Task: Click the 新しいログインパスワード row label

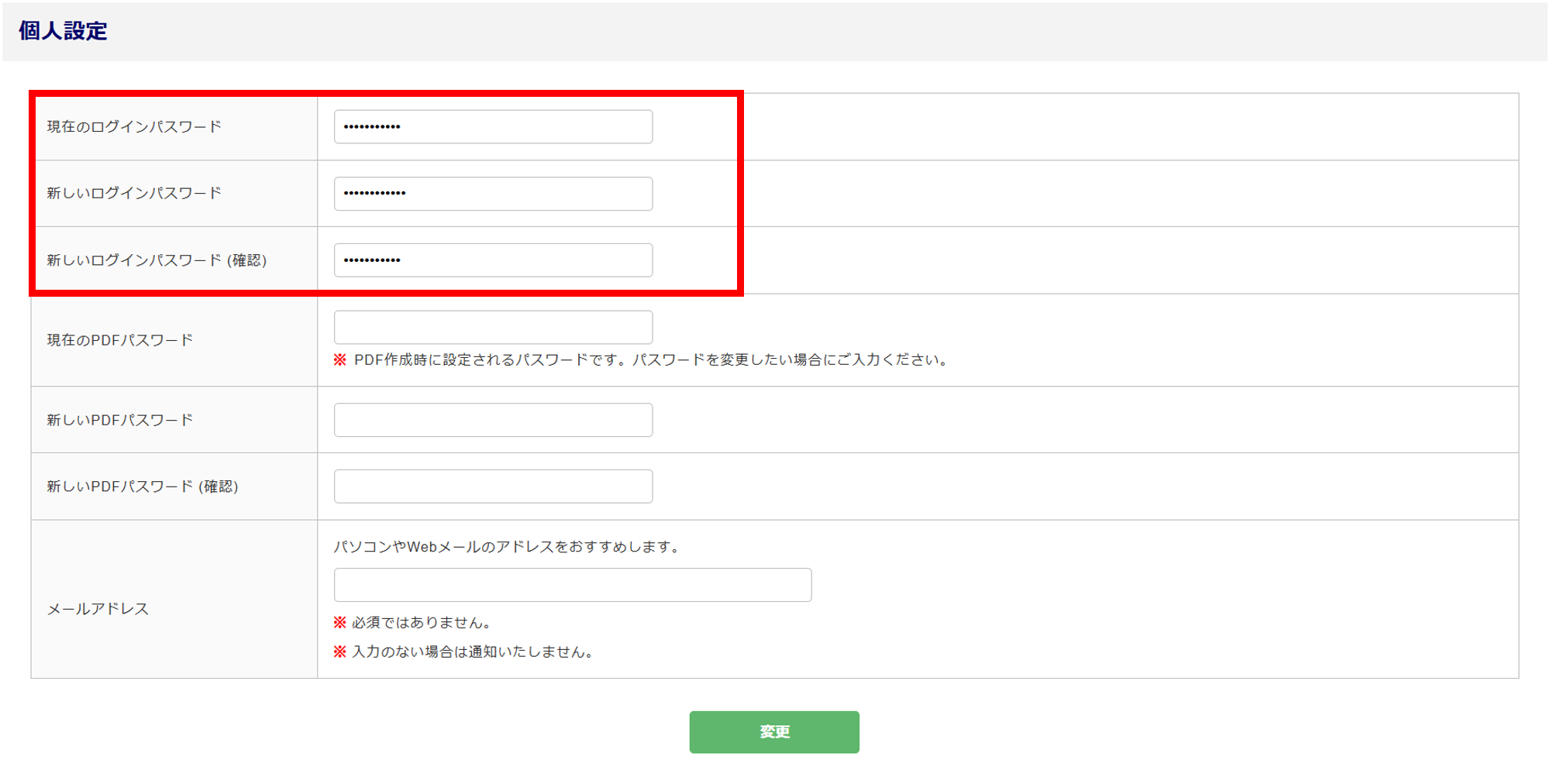Action: 134,194
